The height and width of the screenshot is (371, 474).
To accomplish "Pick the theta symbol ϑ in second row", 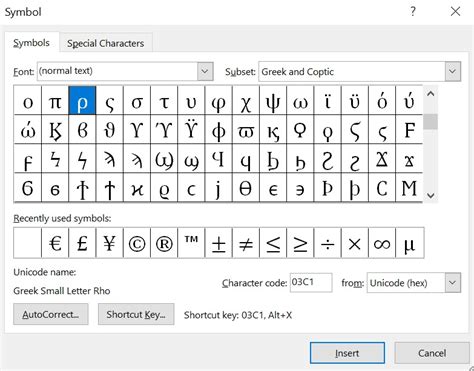I will [110, 130].
